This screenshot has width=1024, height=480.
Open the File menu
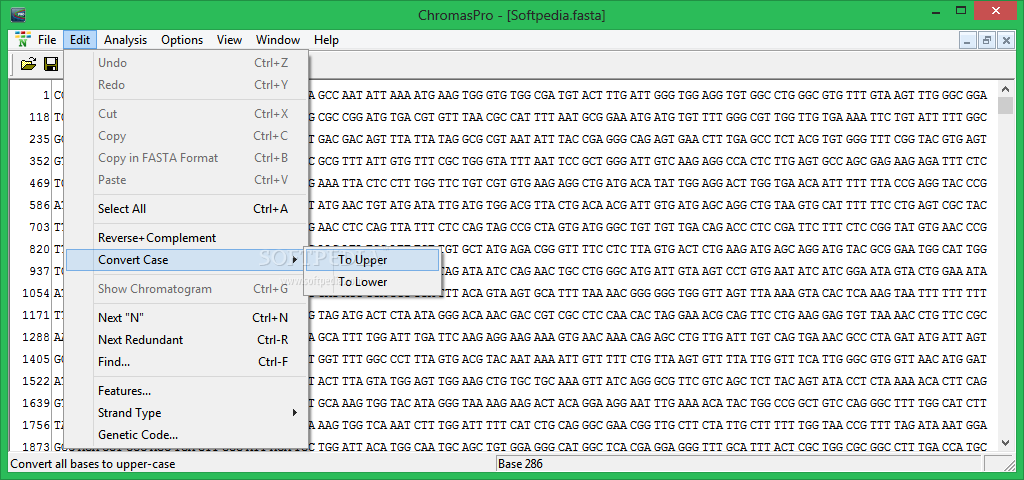point(47,40)
